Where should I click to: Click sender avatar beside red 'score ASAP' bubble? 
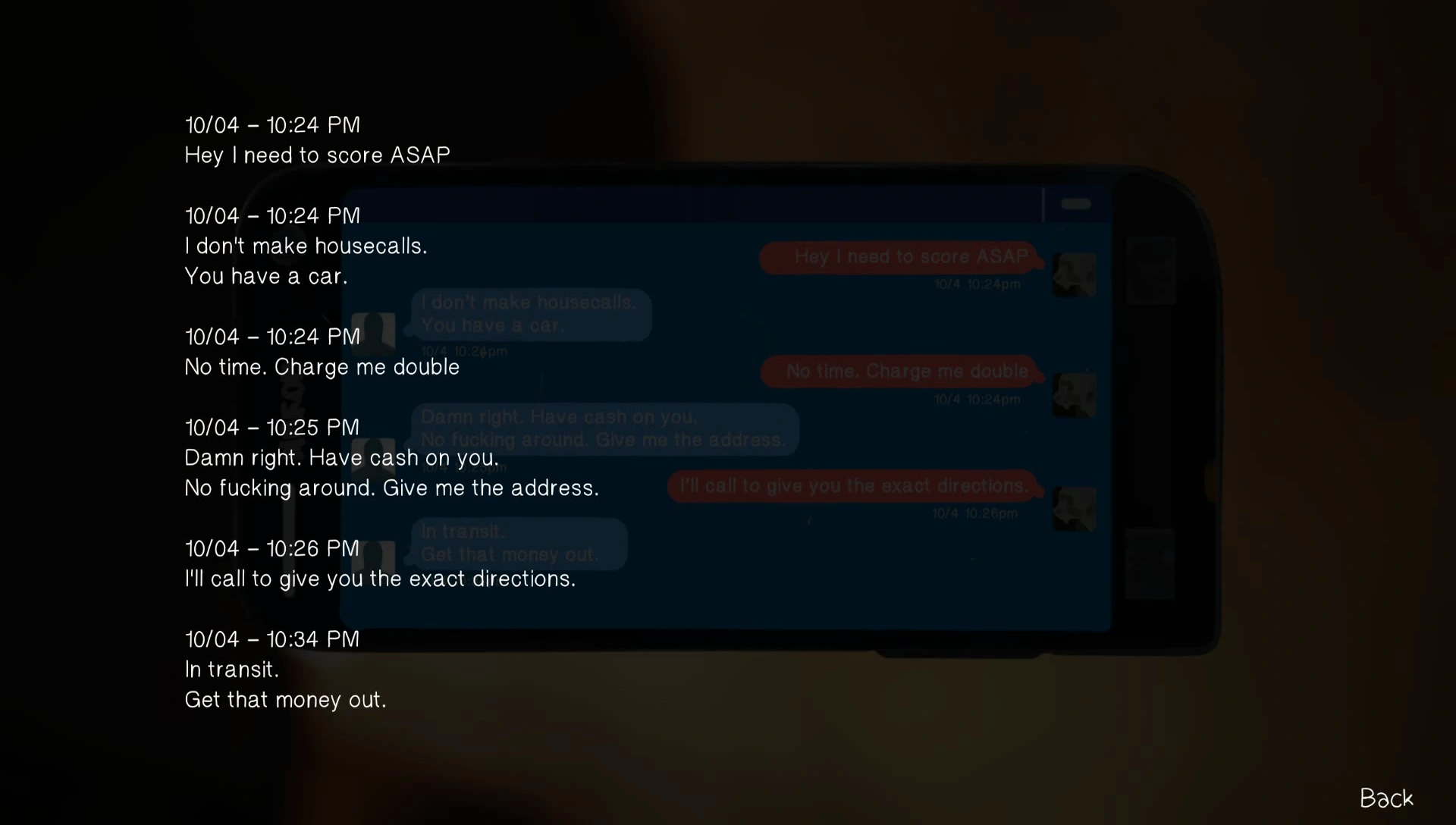pos(1074,274)
